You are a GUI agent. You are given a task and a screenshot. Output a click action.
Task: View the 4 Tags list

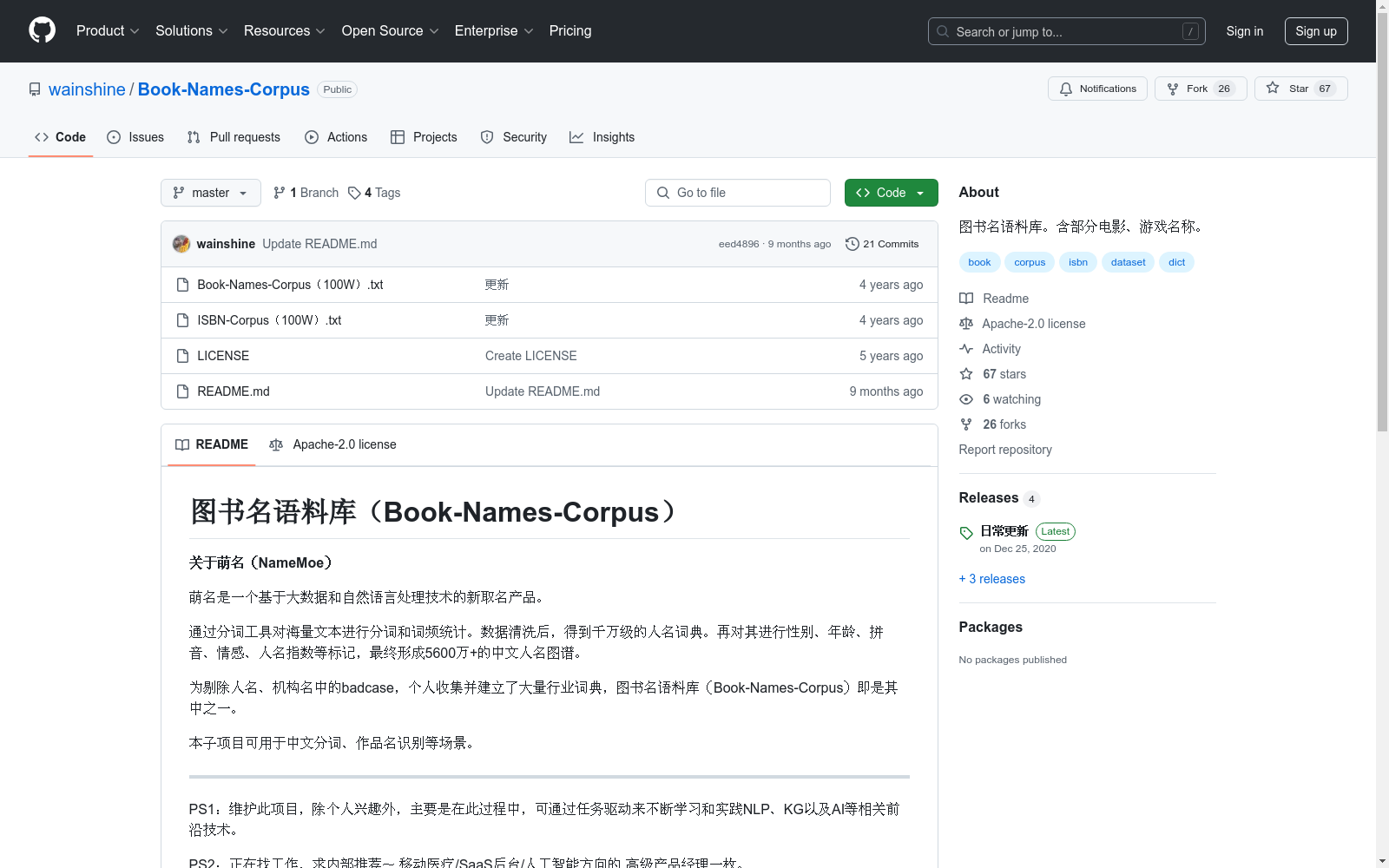click(374, 193)
